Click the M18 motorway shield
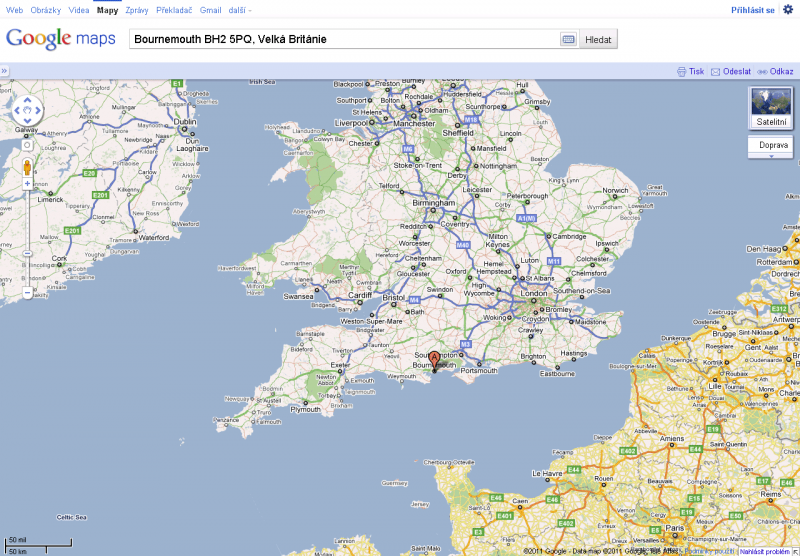800x556 pixels. (471, 120)
